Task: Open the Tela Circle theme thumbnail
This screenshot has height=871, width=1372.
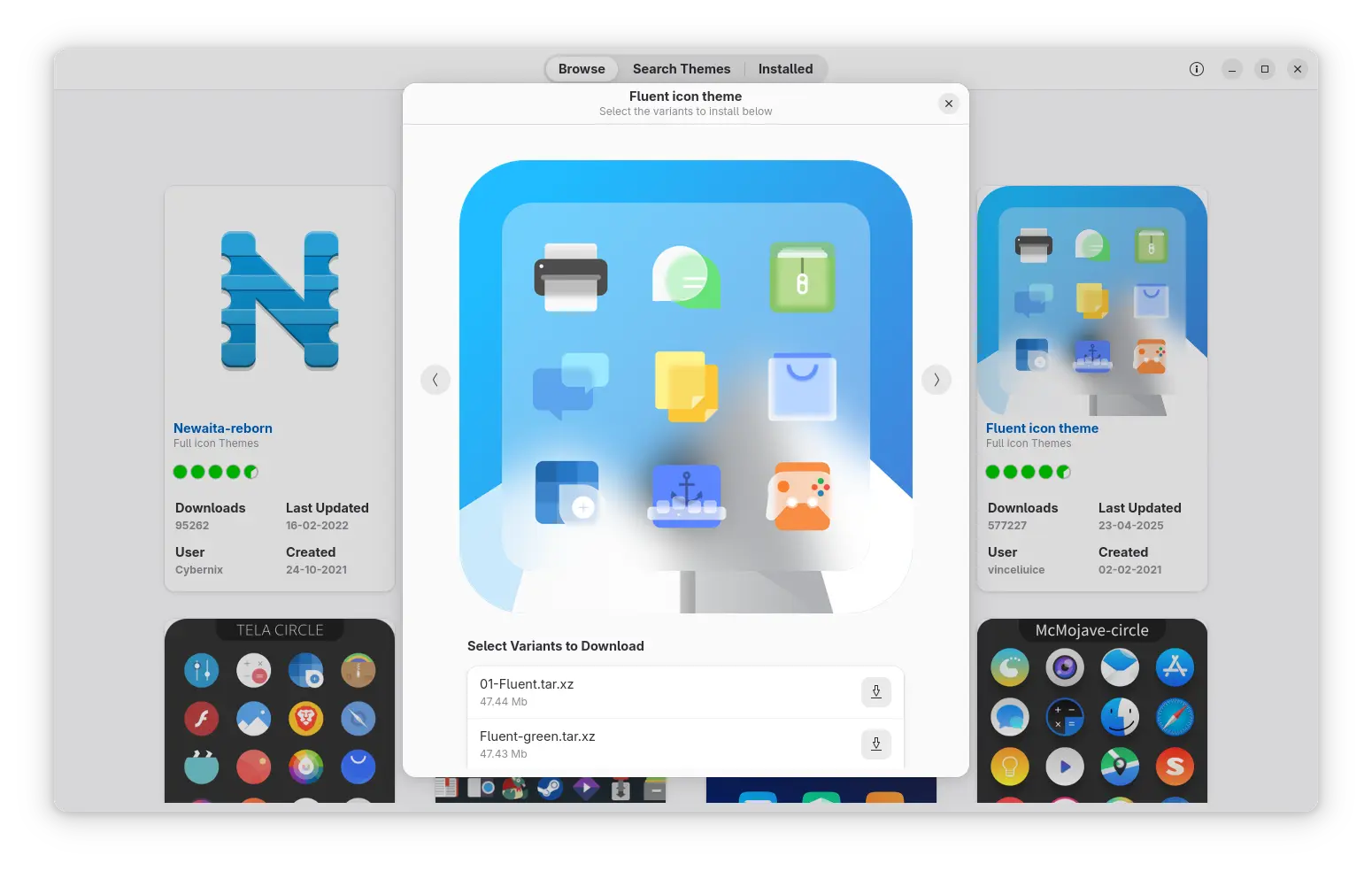Action: point(280,711)
